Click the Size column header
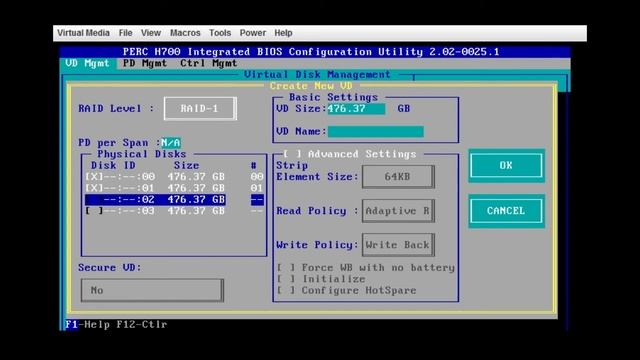 point(187,165)
